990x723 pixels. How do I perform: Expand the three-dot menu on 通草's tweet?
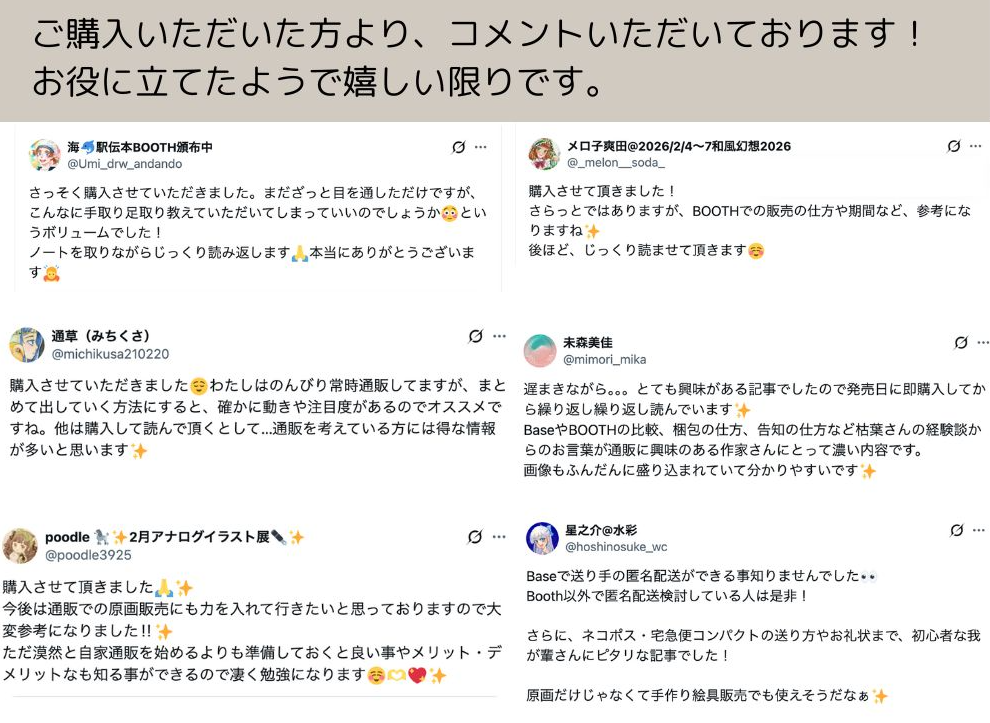point(499,337)
